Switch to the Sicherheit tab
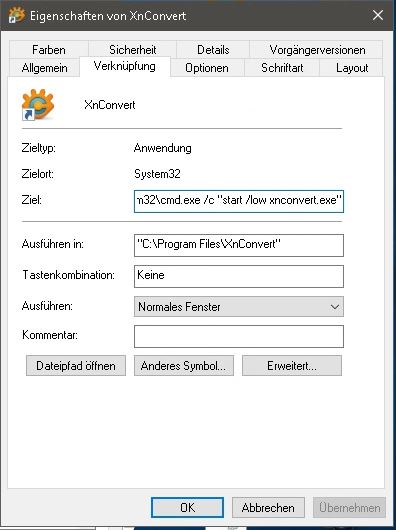Image resolution: width=396 pixels, height=530 pixels. tap(132, 49)
